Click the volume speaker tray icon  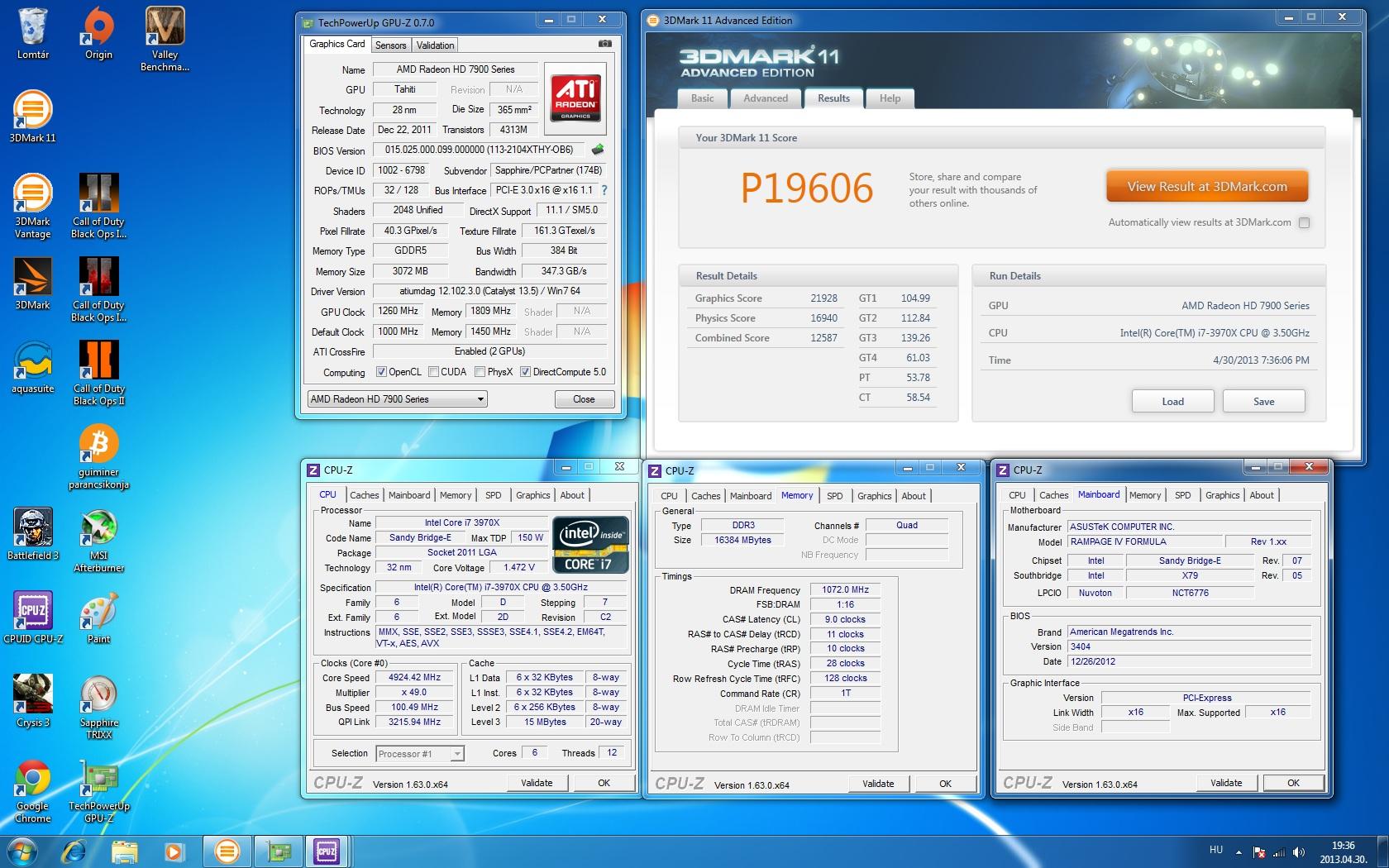pos(1299,852)
